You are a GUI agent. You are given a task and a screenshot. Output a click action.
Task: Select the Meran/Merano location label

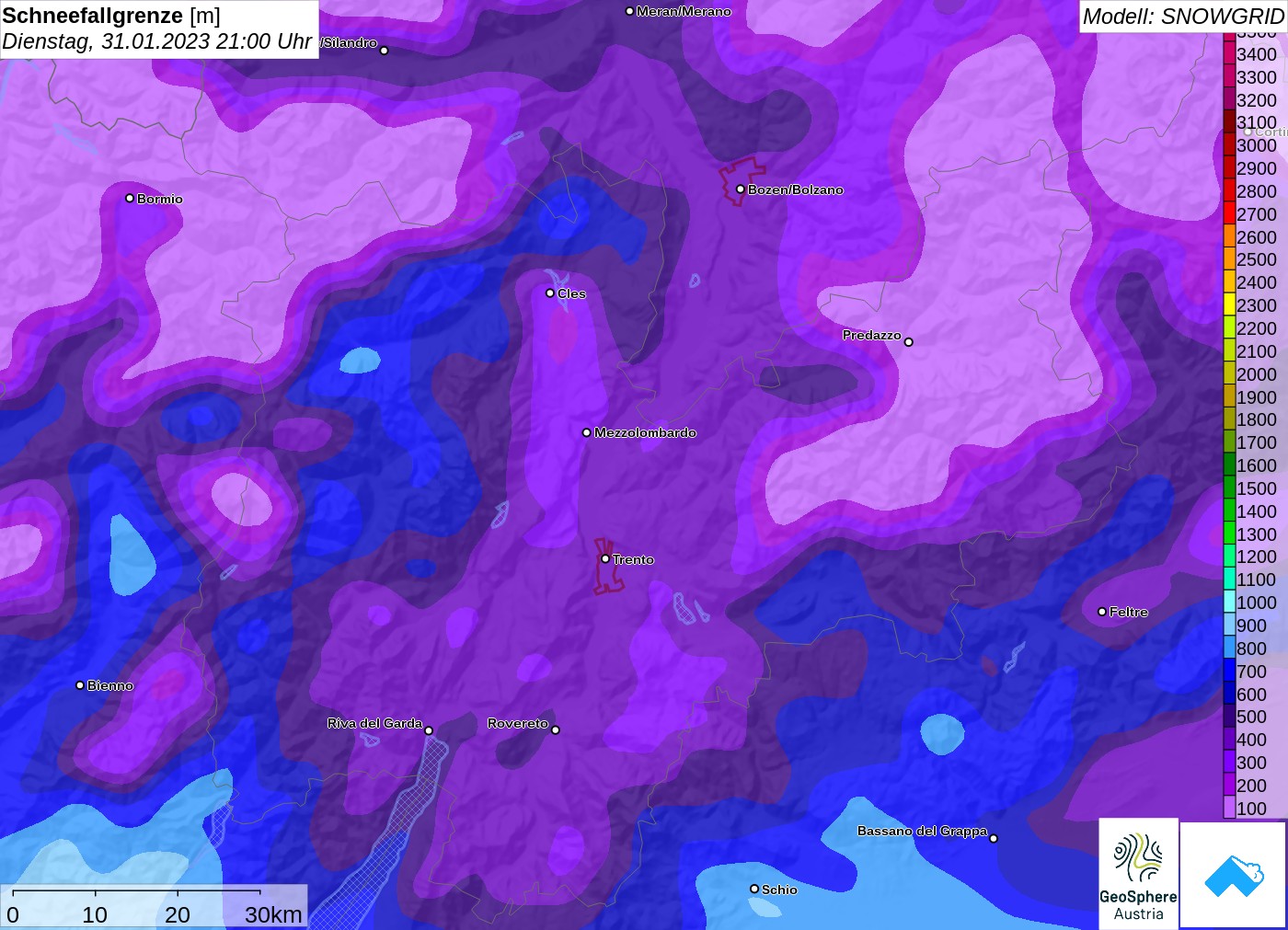[x=684, y=11]
